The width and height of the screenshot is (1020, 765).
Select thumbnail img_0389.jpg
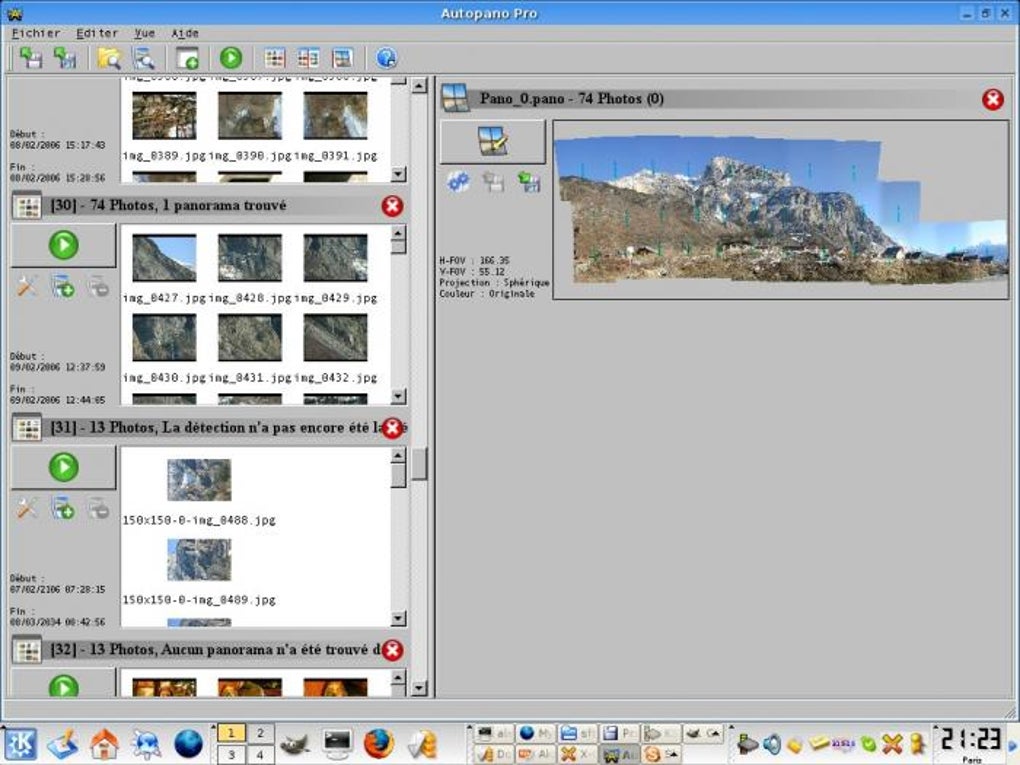tap(164, 116)
